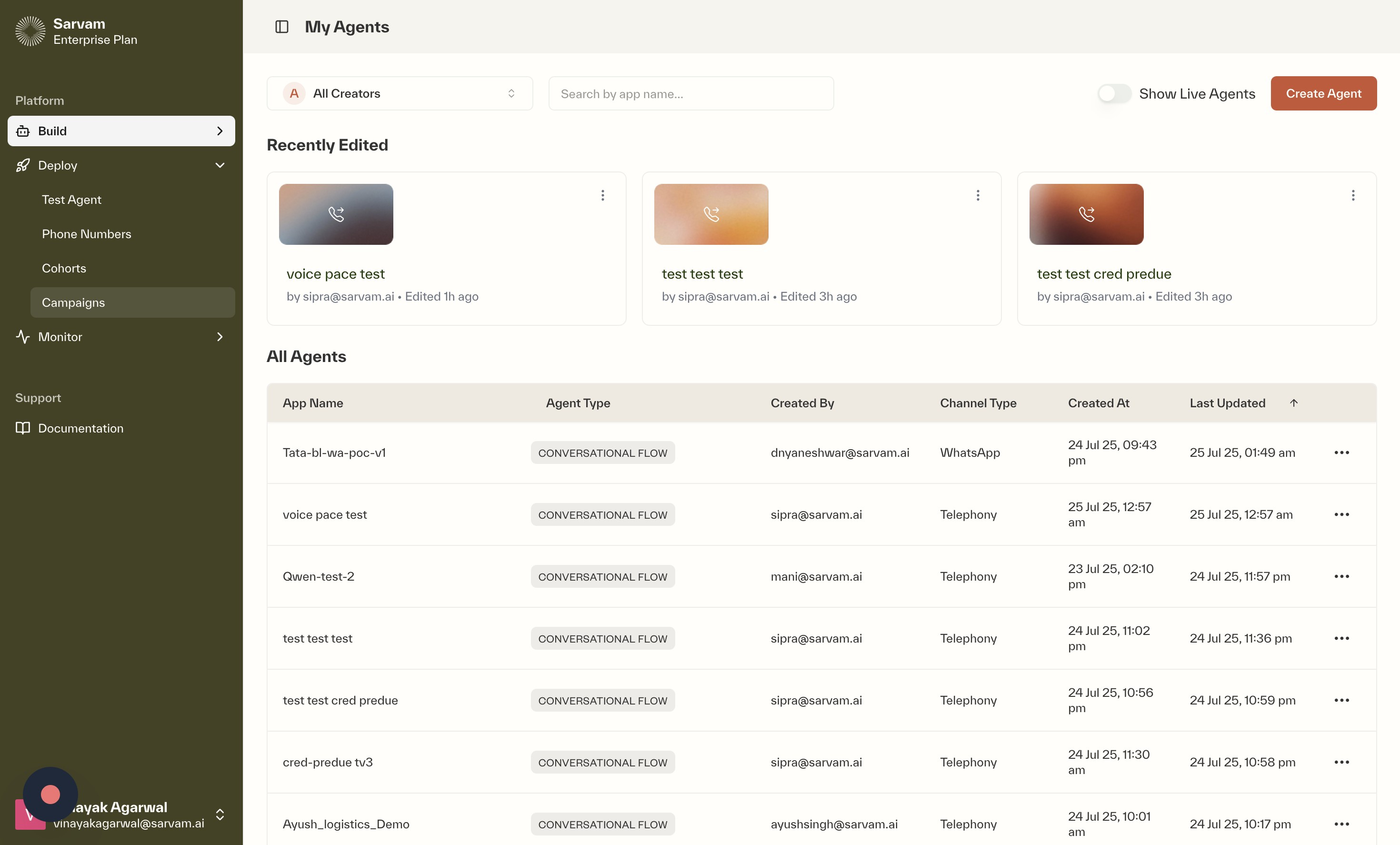This screenshot has width=1400, height=845.
Task: Open Documentation link
Action: 80,429
